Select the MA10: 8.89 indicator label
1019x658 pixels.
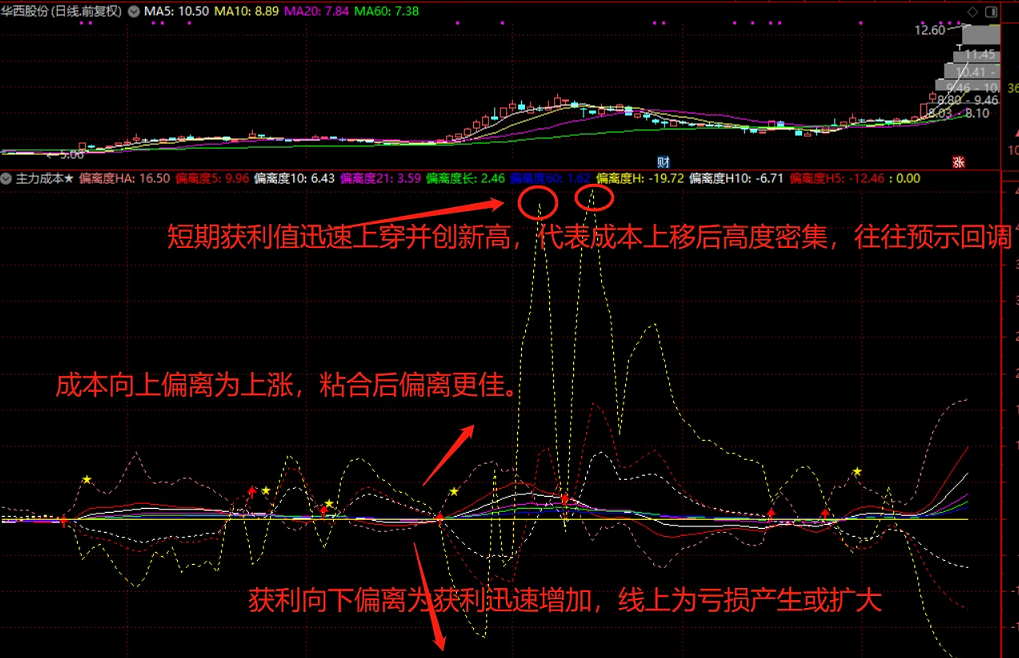point(247,12)
